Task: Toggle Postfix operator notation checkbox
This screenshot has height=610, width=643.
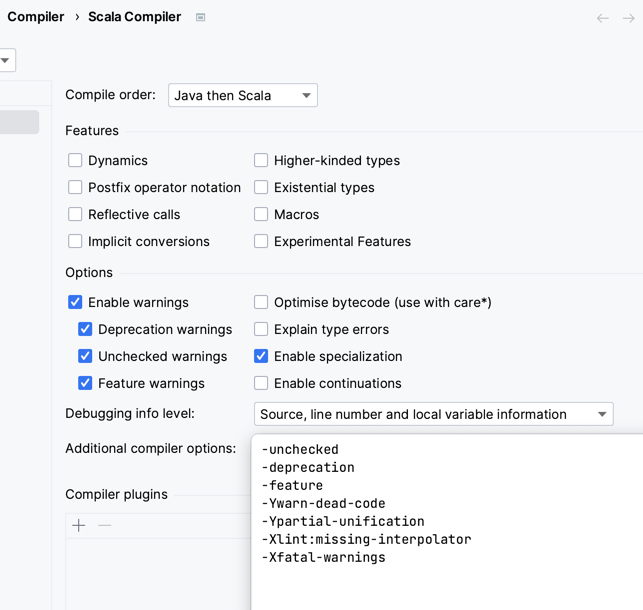Action: click(x=75, y=187)
